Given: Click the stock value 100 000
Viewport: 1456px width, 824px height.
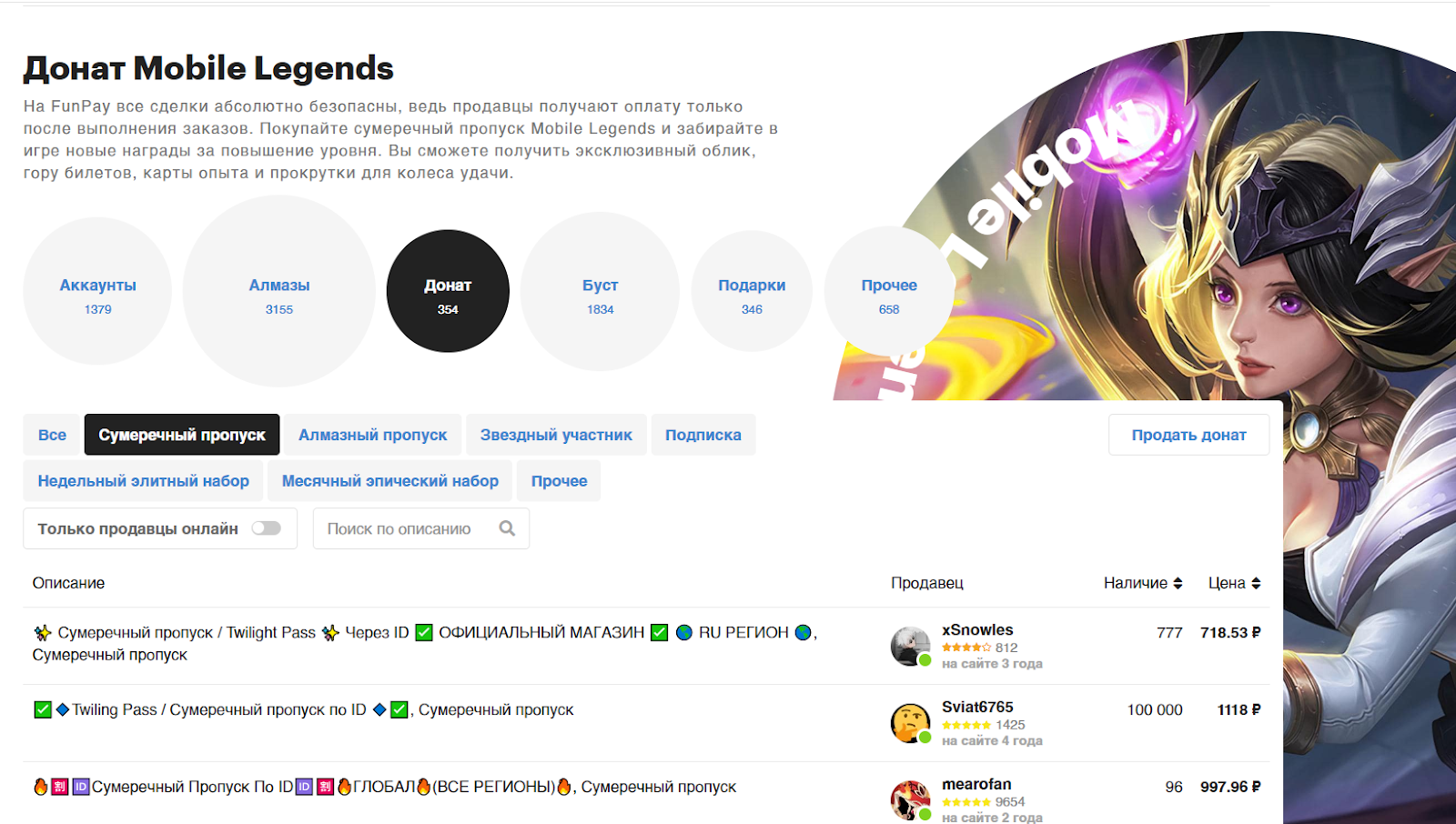Looking at the screenshot, I should pos(1155,709).
